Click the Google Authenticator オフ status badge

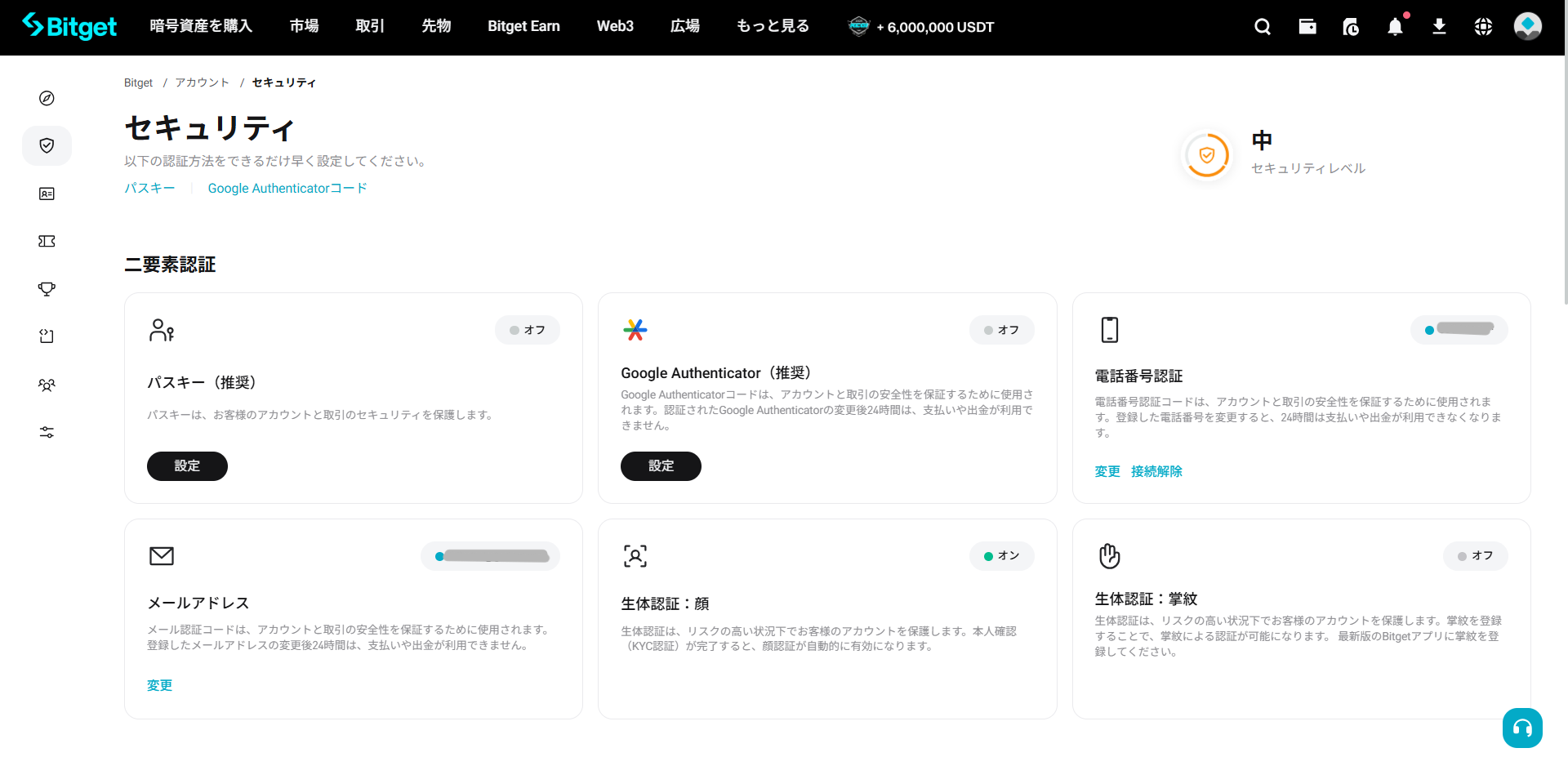pos(1001,330)
